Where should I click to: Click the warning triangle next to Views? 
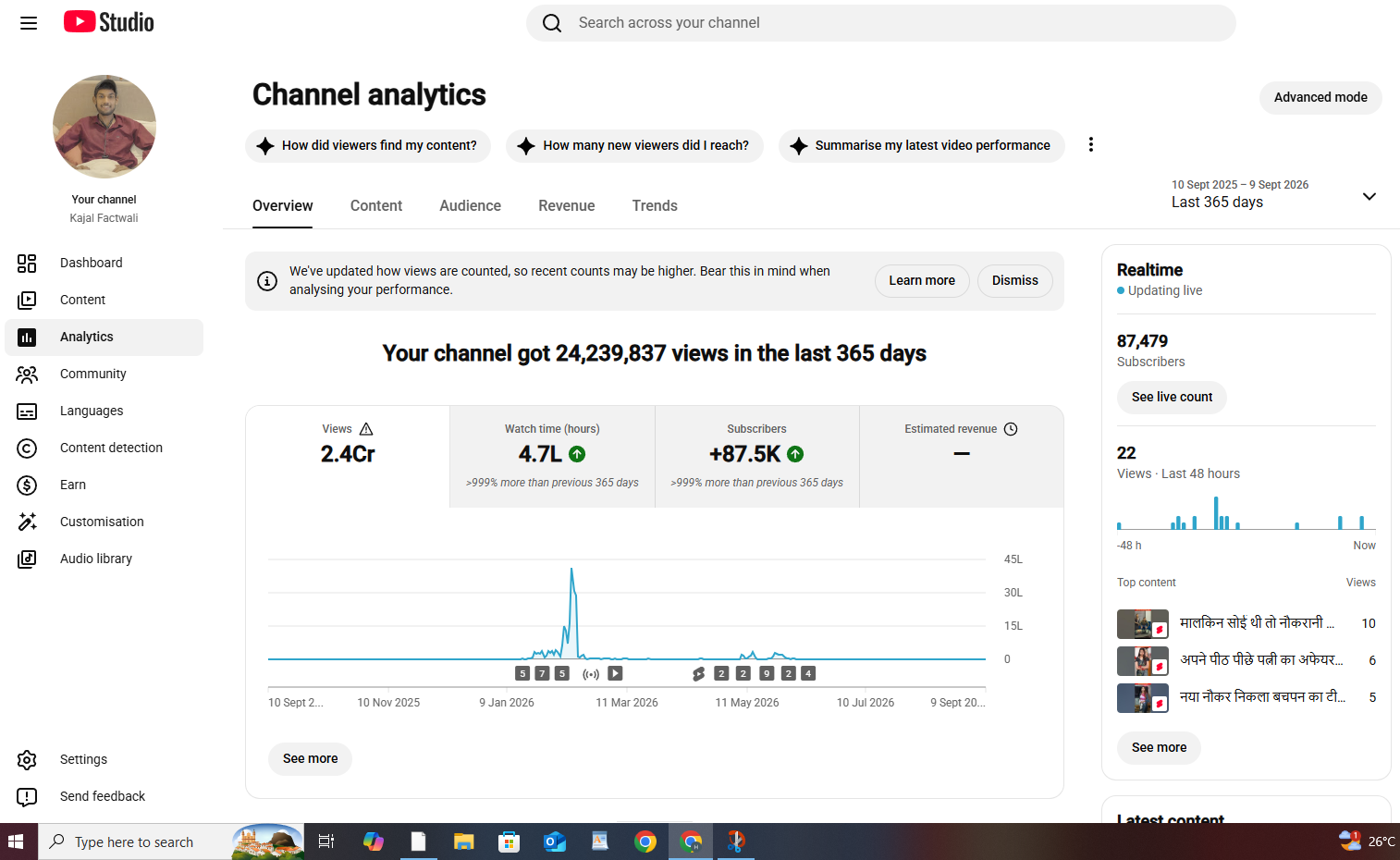[366, 429]
